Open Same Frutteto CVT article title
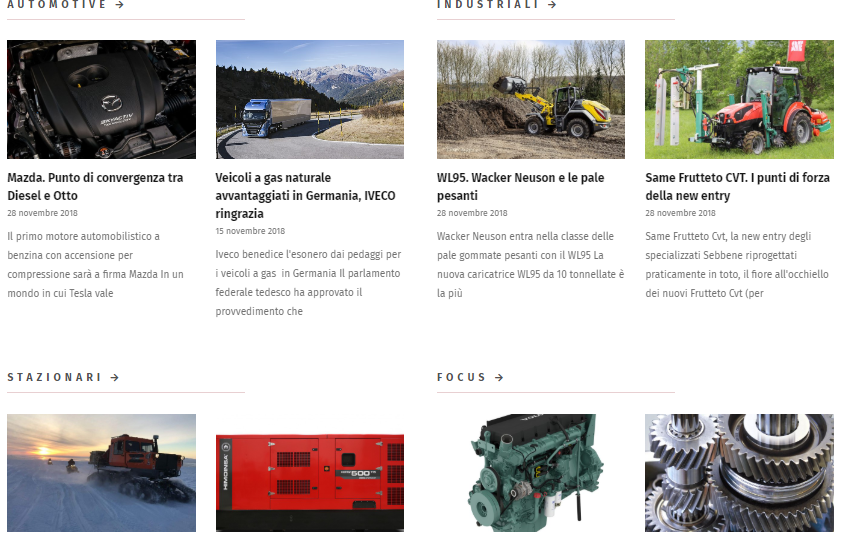 click(737, 186)
